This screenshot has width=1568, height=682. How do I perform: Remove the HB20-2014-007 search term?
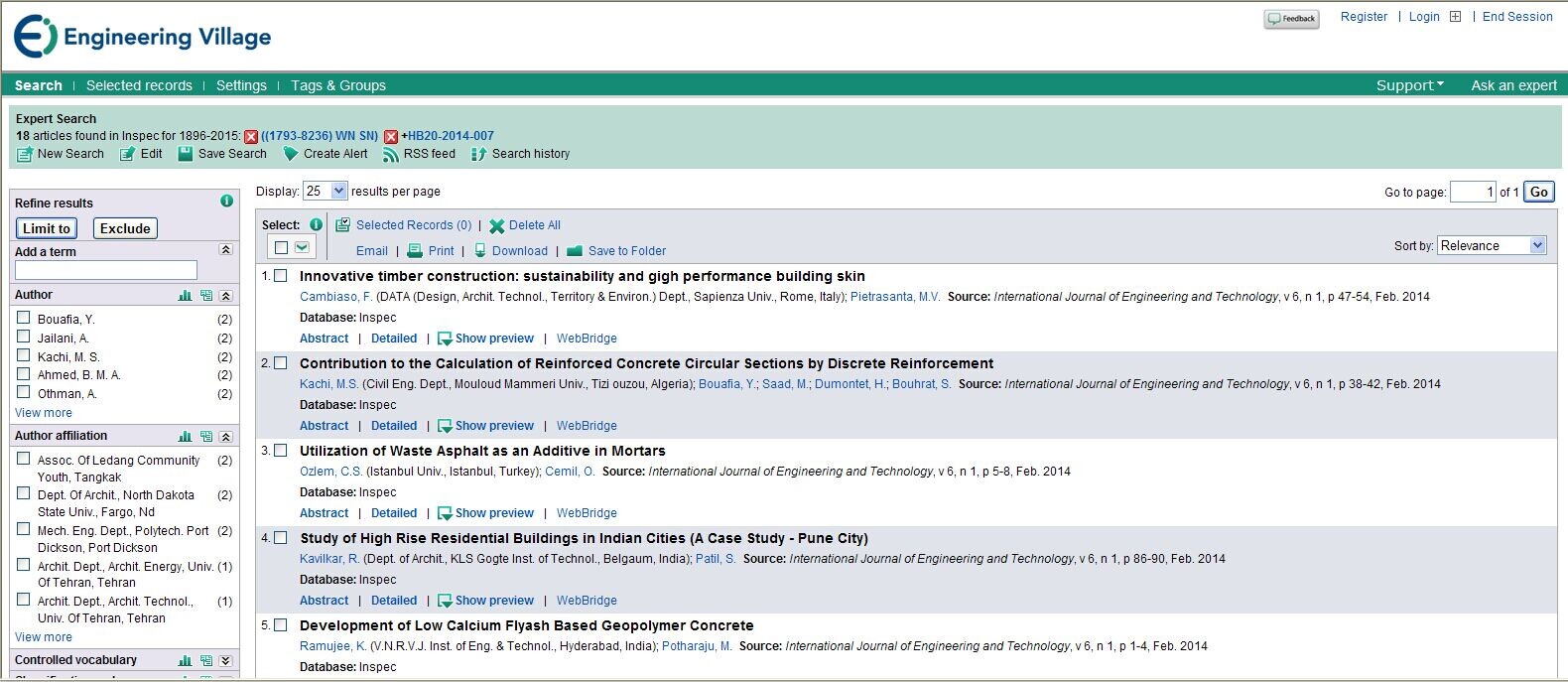(391, 137)
